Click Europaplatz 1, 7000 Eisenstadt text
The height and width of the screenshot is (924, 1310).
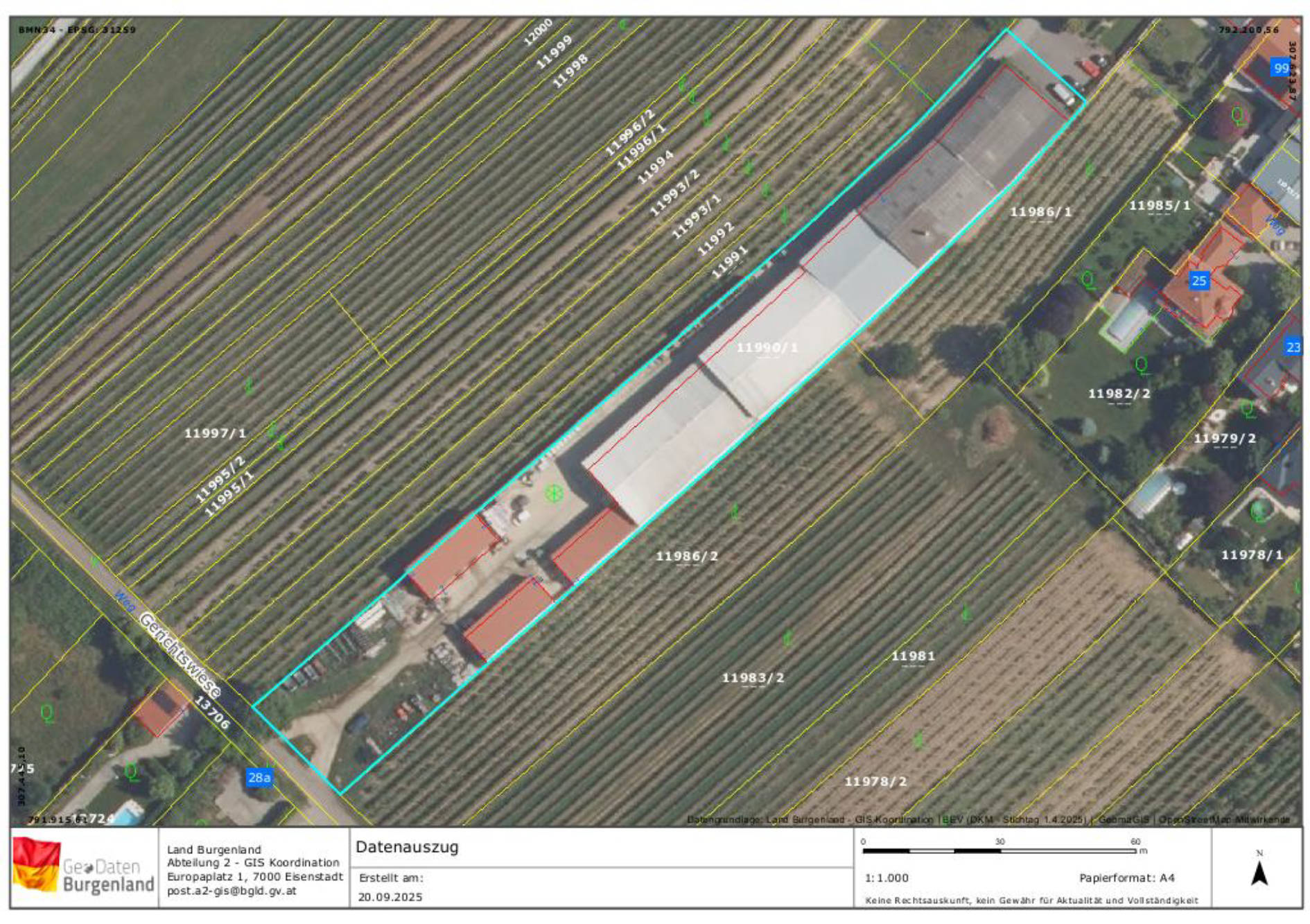[255, 876]
